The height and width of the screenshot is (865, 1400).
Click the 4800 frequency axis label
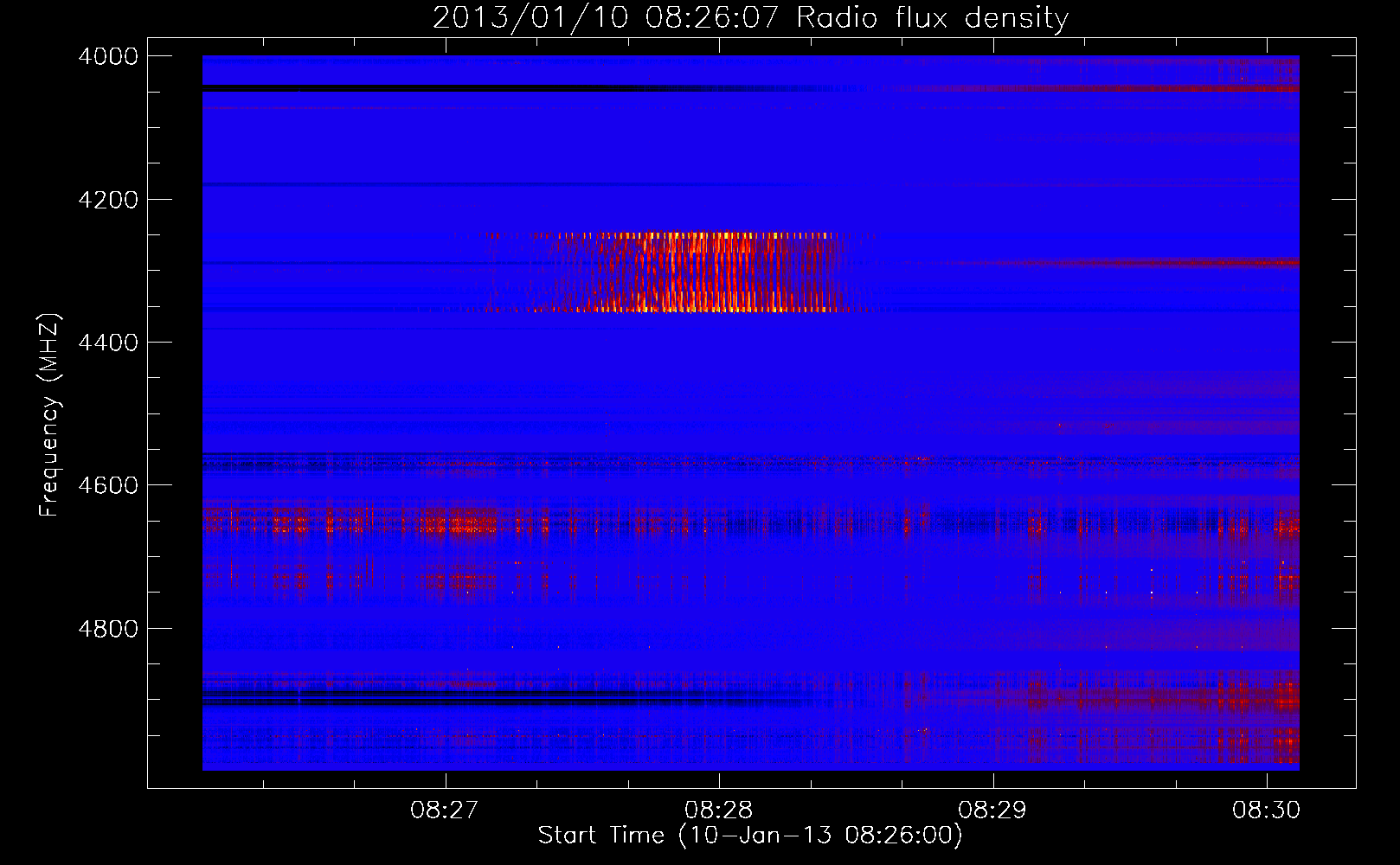108,629
